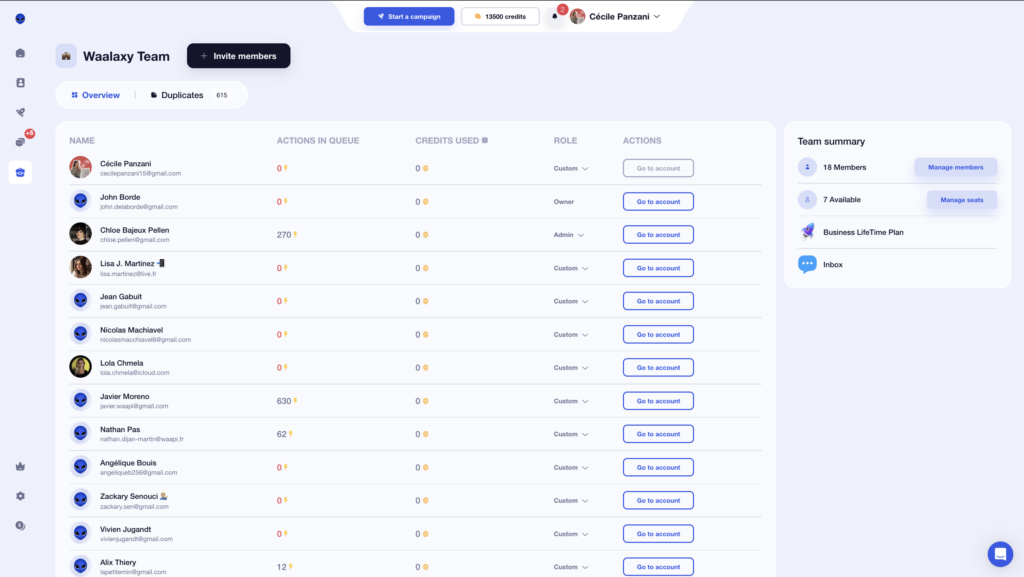The height and width of the screenshot is (577, 1024).
Task: Open the messaging icon showing the +5 badge
Action: click(x=20, y=143)
